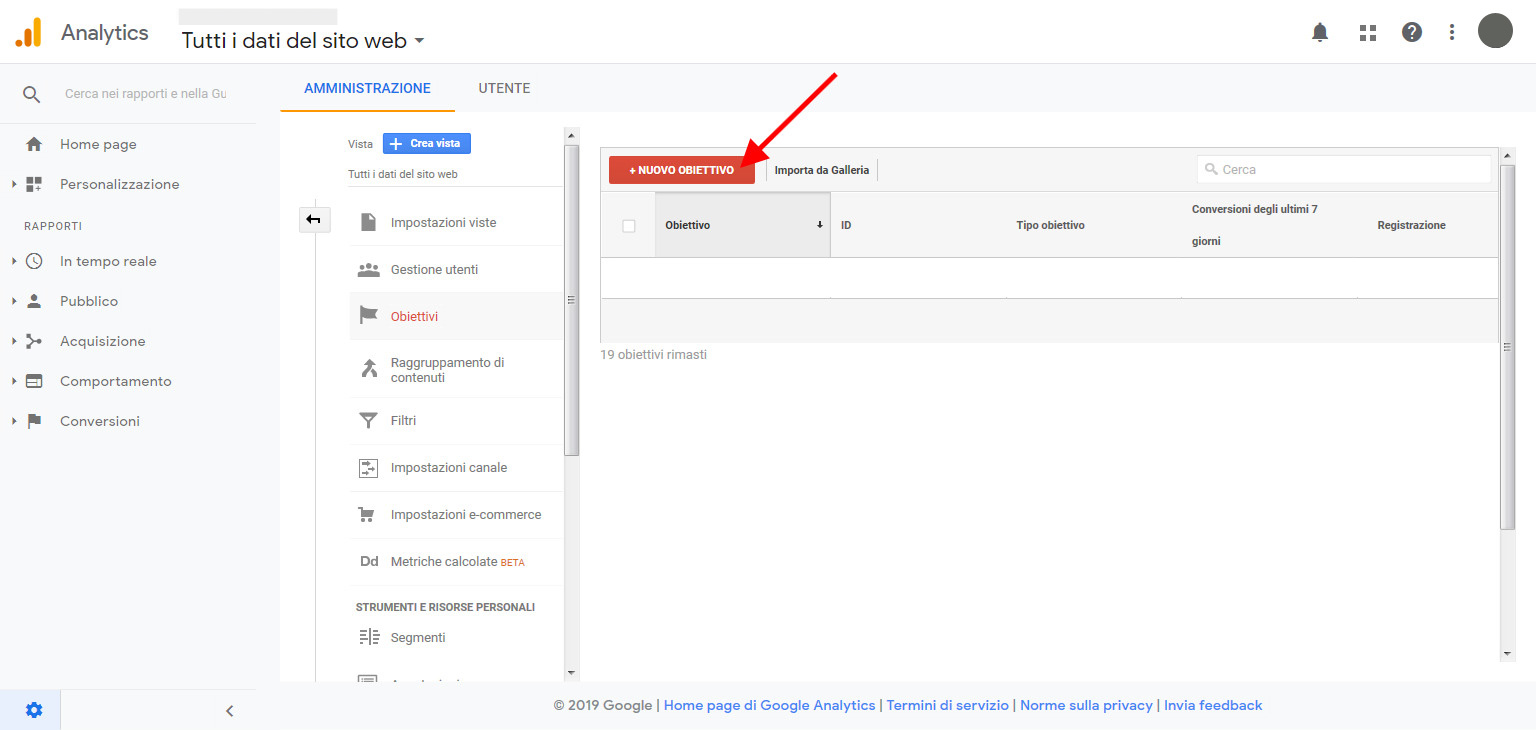The width and height of the screenshot is (1536, 730).
Task: Open the Admin gear icon
Action: (34, 710)
